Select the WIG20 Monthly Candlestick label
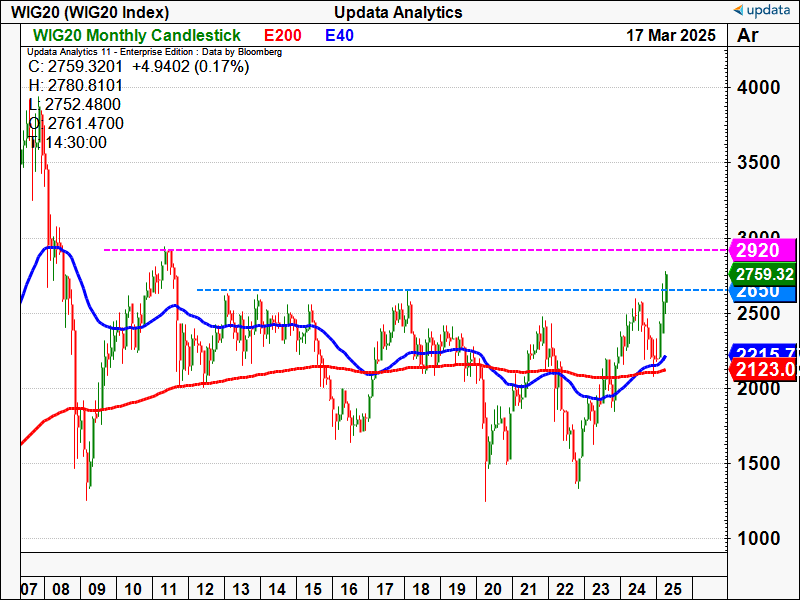 click(x=137, y=35)
